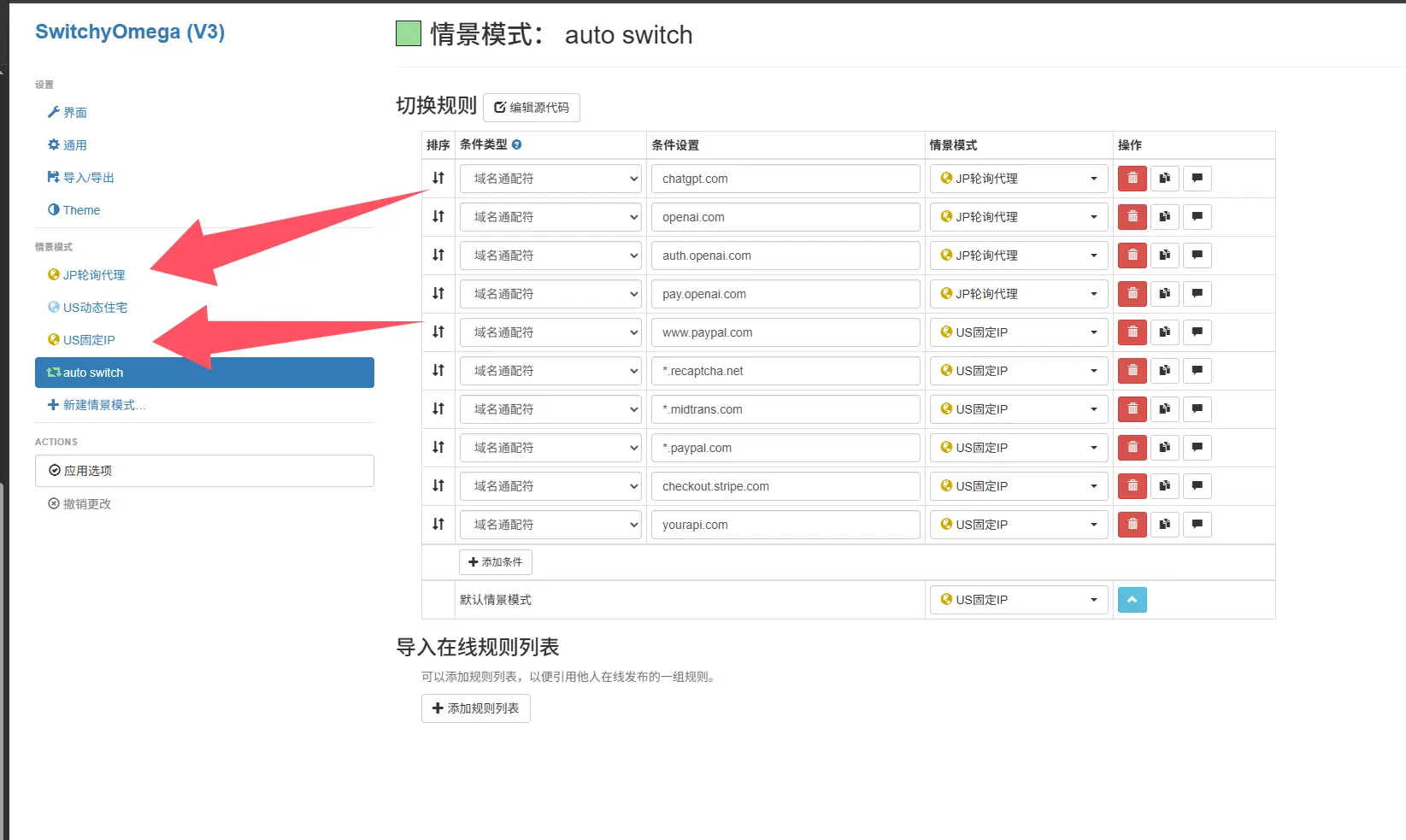Image resolution: width=1406 pixels, height=840 pixels.
Task: Duplicate the *.paypal.com rule
Action: 1165,448
